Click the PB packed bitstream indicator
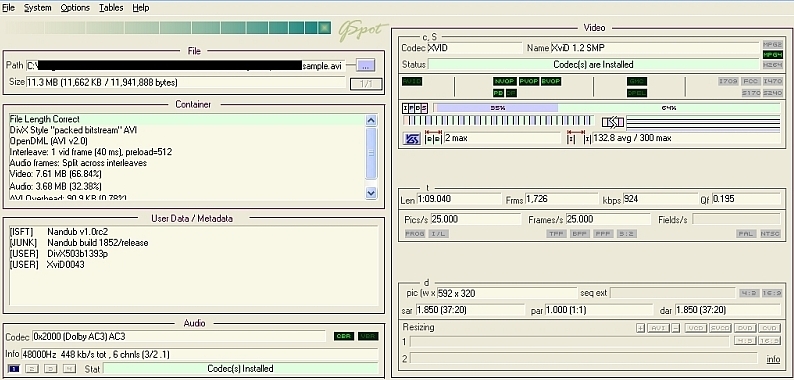 tap(498, 93)
